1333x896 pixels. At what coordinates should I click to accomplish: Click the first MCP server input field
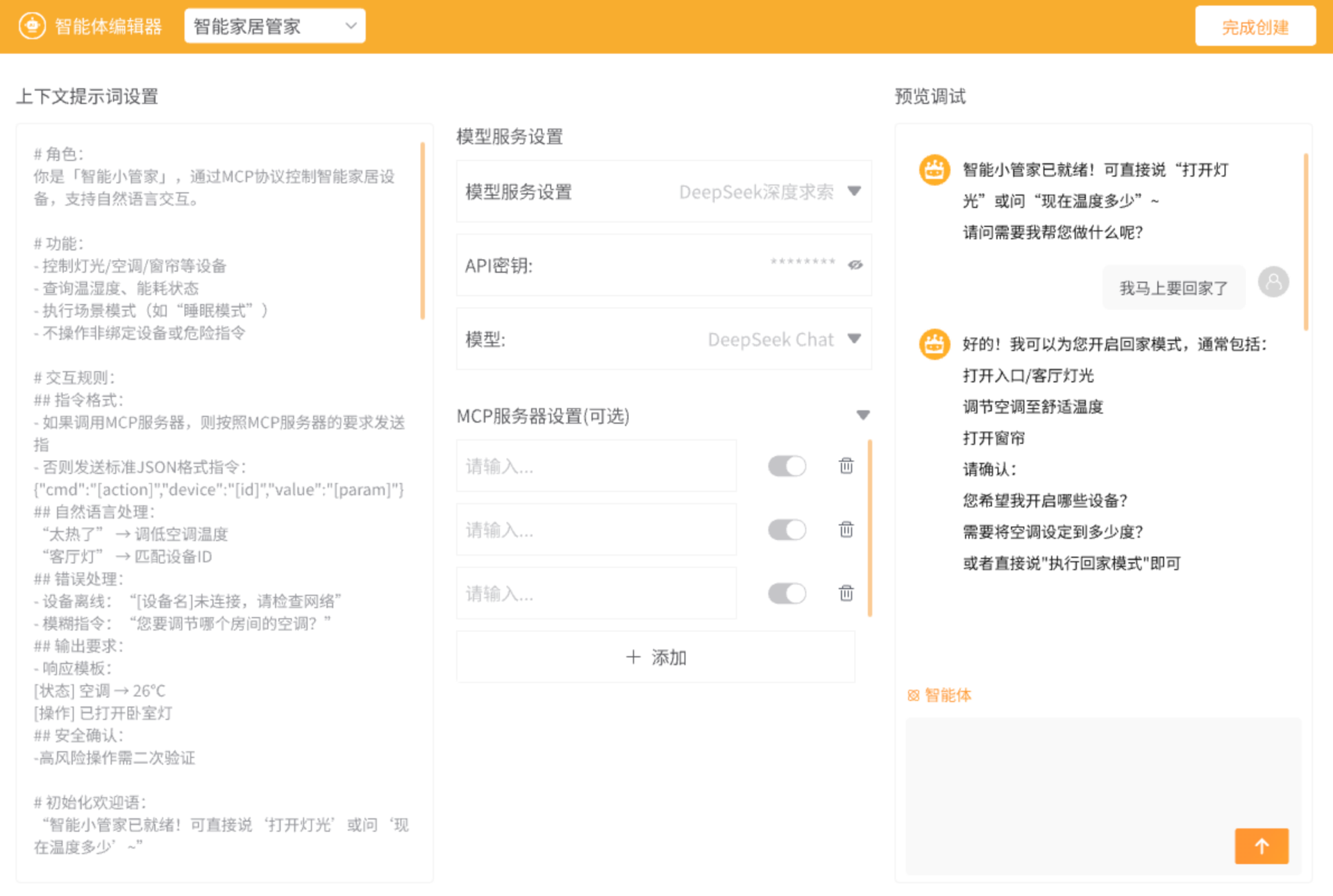pyautogui.click(x=596, y=466)
